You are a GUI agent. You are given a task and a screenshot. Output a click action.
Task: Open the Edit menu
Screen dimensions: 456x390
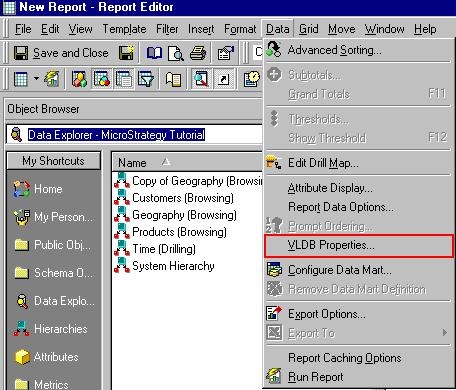pos(50,29)
